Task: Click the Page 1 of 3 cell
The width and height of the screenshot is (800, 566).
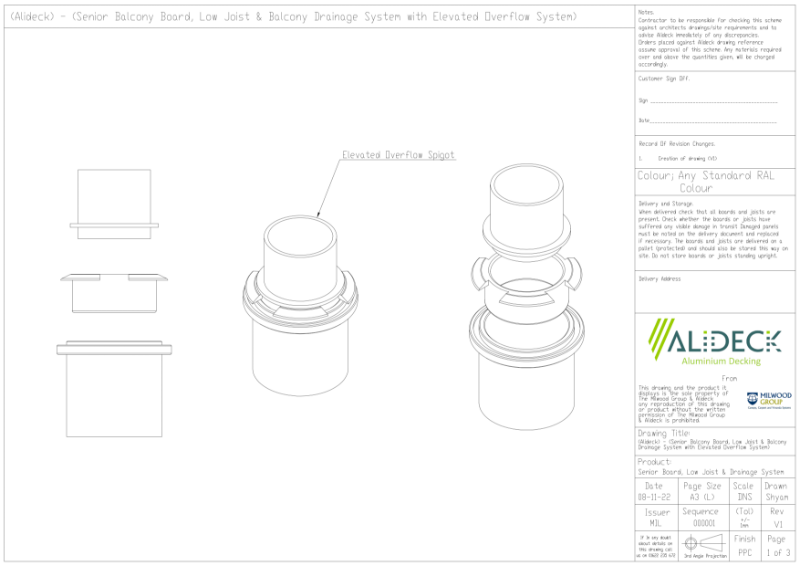Action: click(777, 545)
